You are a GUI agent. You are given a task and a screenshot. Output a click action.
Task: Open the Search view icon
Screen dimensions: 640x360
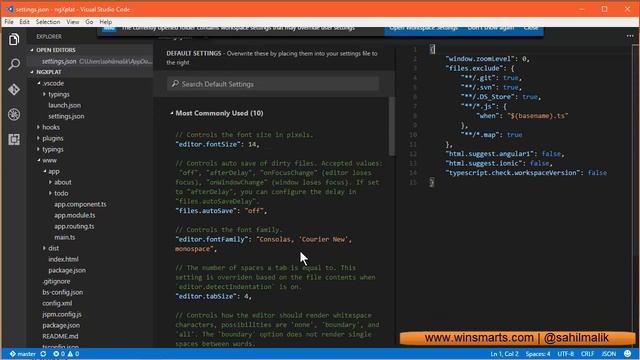pos(14,64)
